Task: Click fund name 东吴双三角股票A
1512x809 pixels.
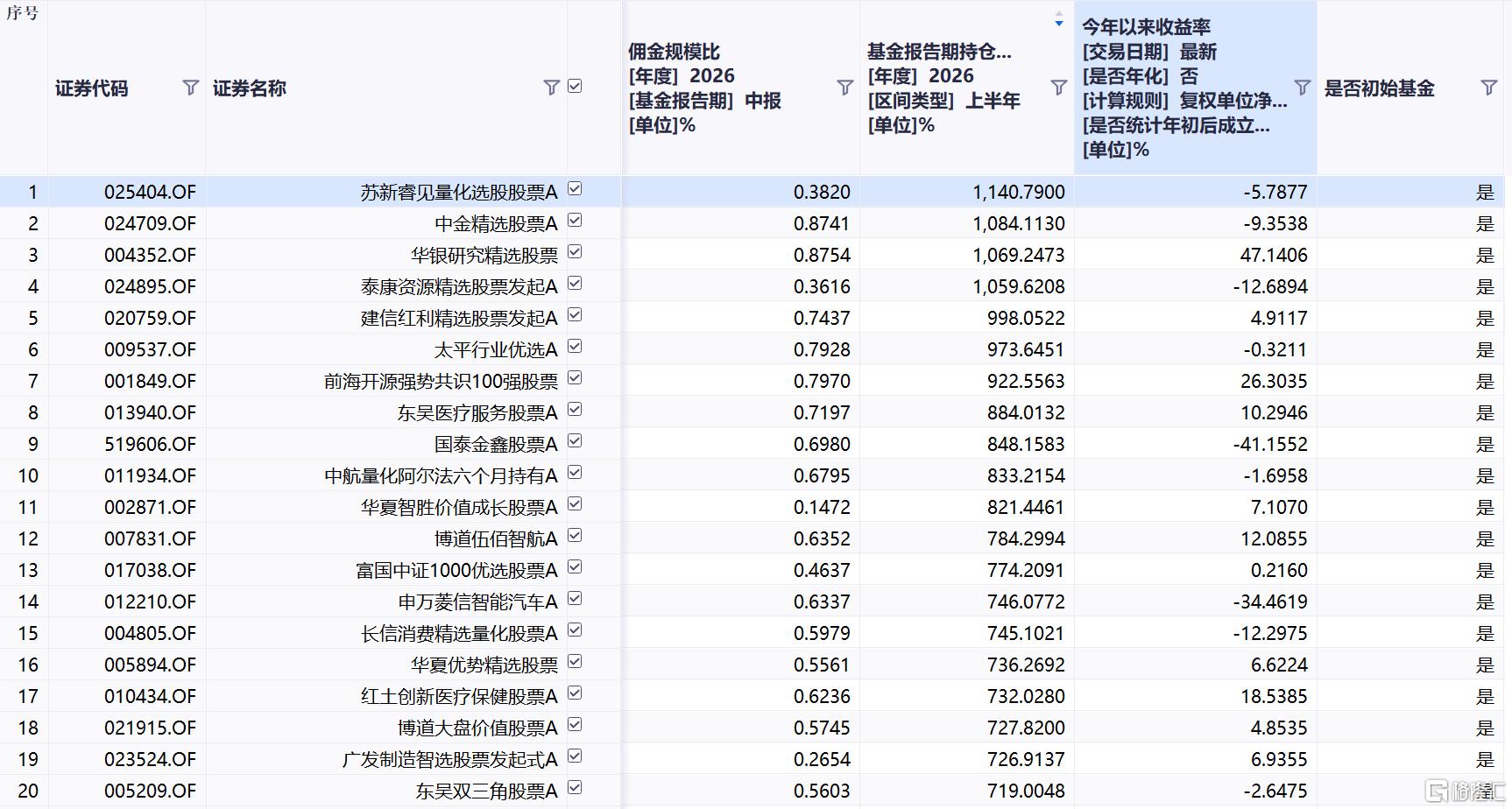Action: tap(486, 791)
